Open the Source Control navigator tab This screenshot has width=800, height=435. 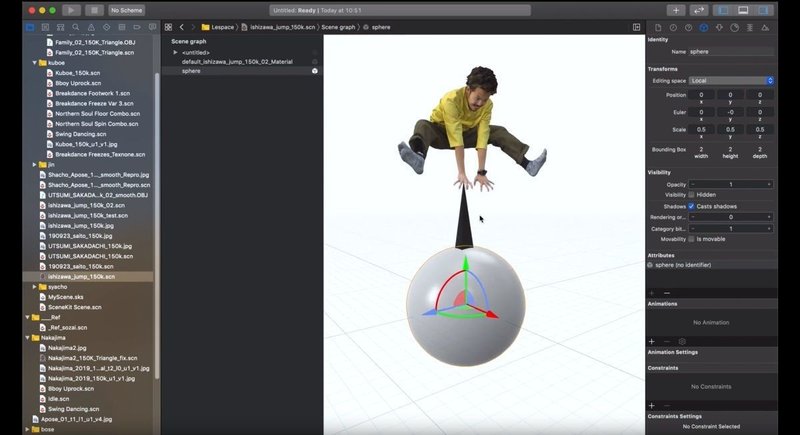pyautogui.click(x=45, y=27)
